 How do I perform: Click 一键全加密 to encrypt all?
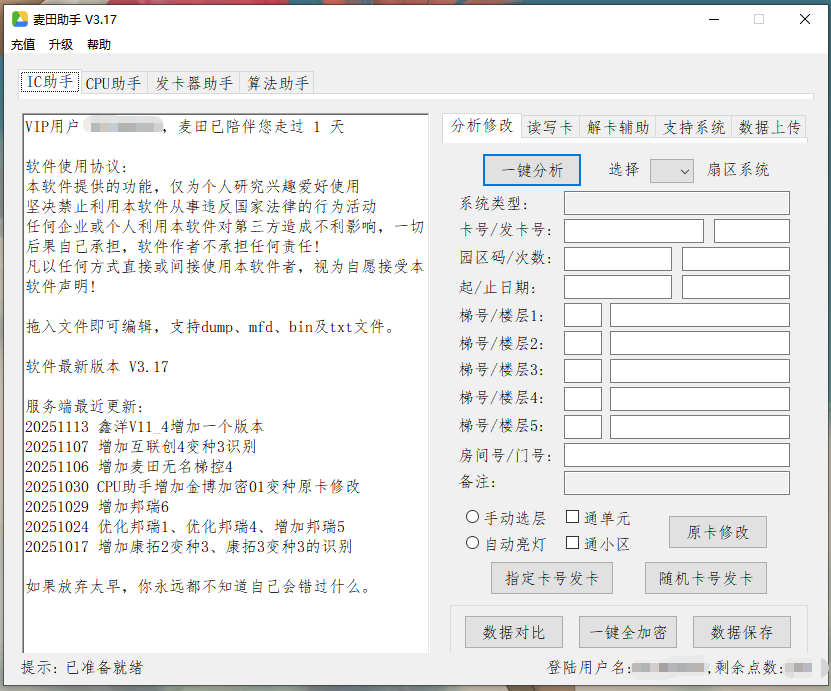tap(627, 632)
